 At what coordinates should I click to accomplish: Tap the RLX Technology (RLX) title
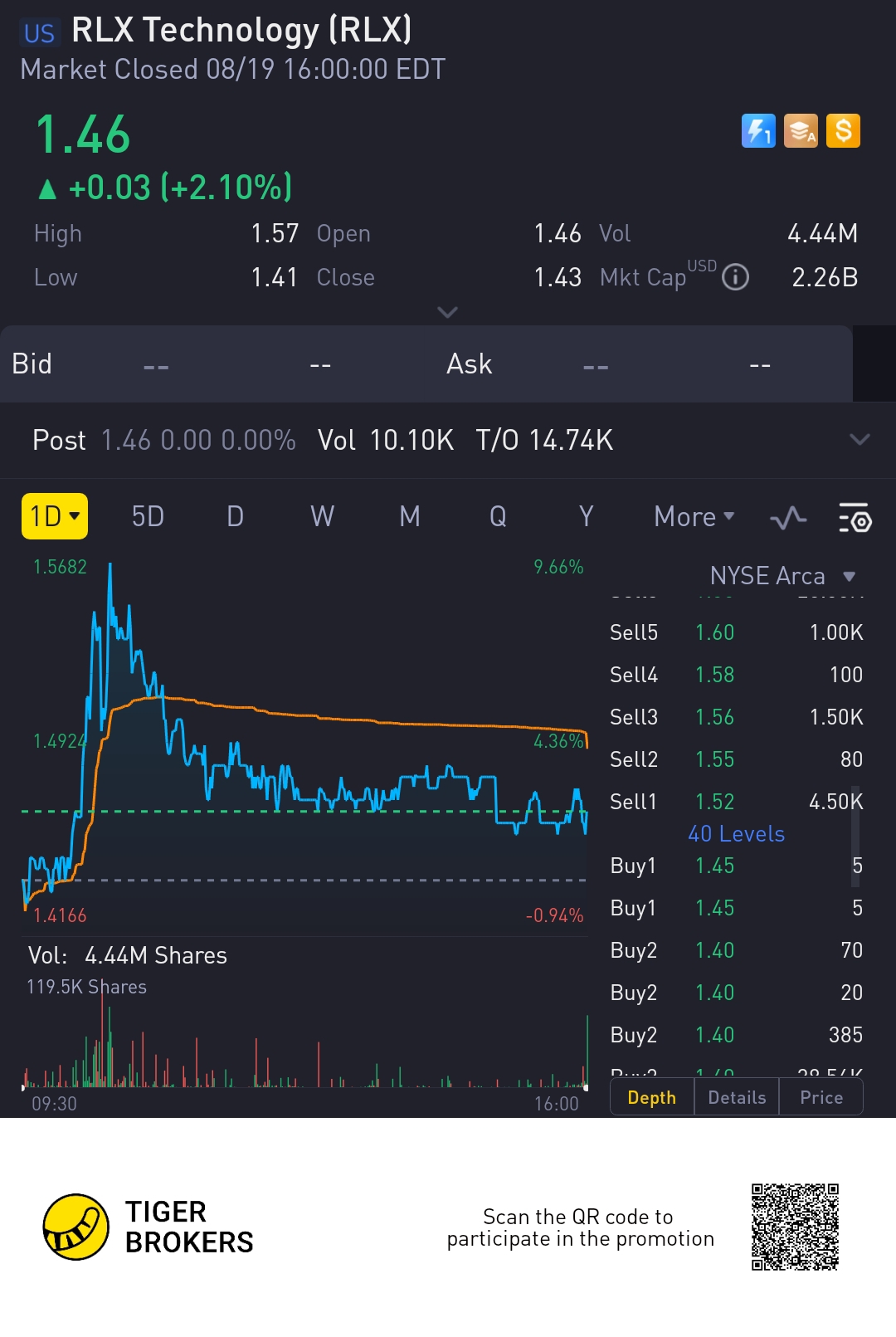click(241, 30)
